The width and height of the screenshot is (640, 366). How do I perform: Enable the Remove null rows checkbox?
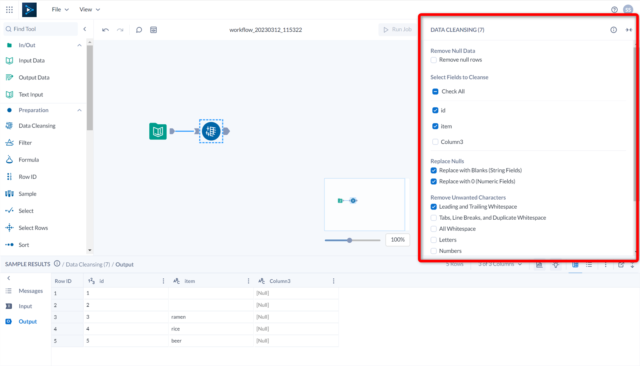click(x=433, y=60)
